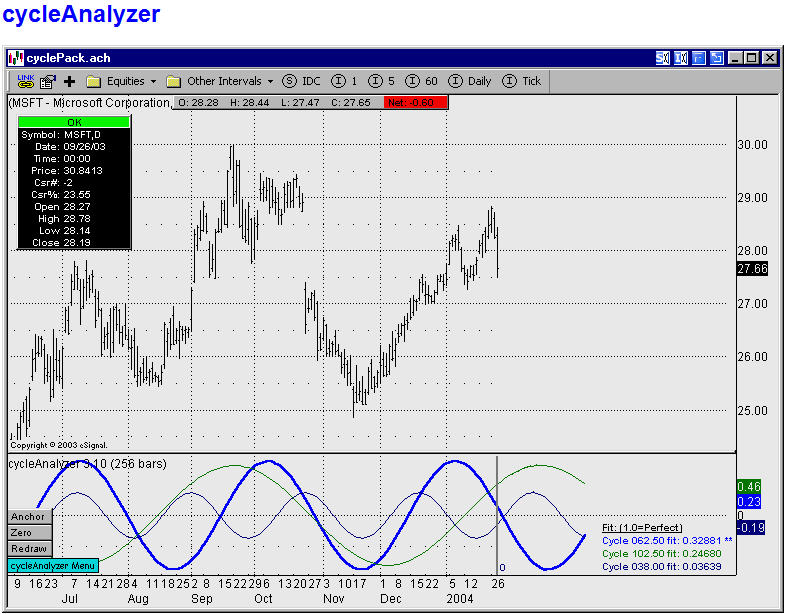Image resolution: width=785 pixels, height=614 pixels.
Task: Switch to the Daily interval
Action: 470,81
